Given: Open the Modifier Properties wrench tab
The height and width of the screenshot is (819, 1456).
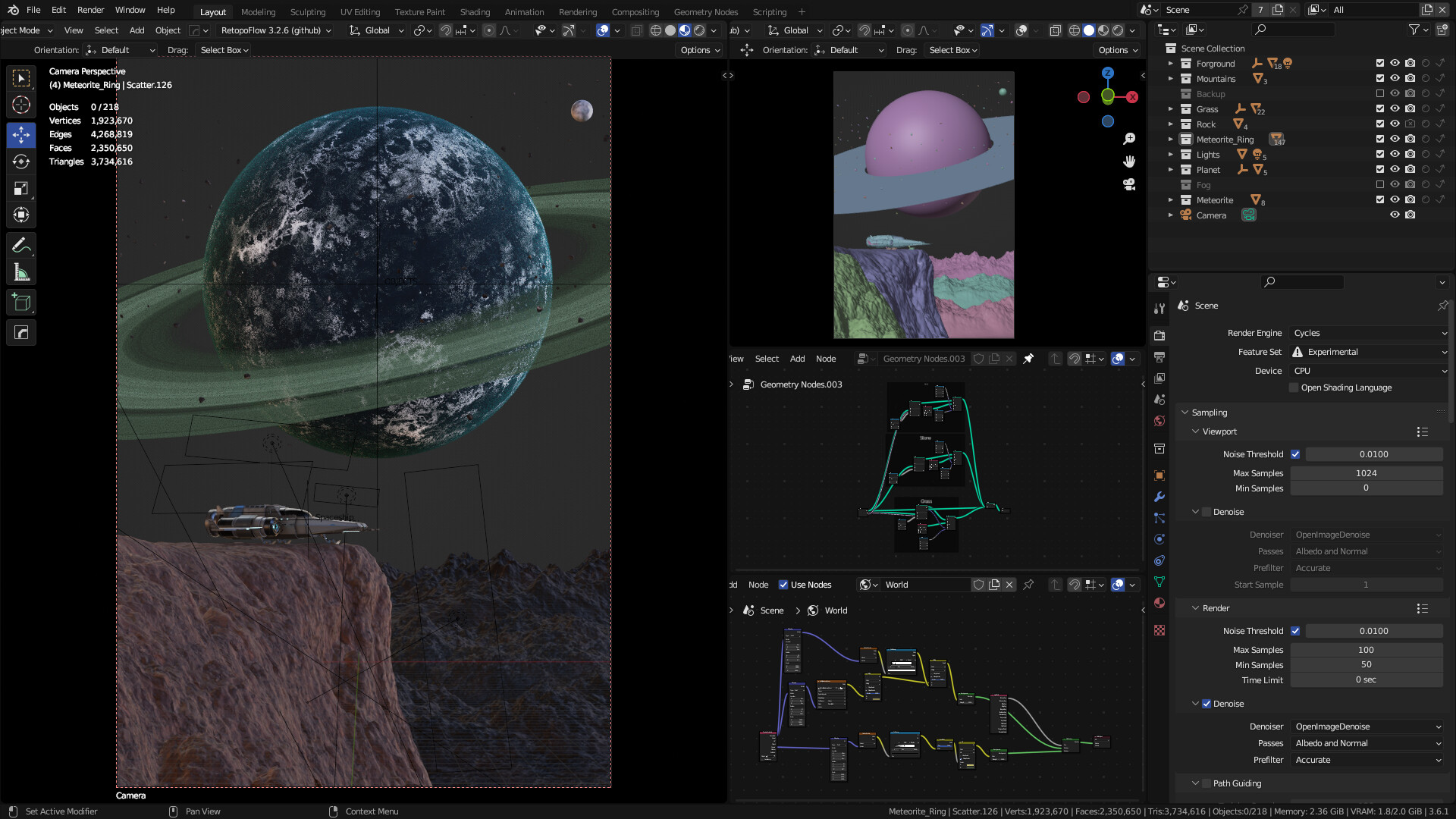Looking at the screenshot, I should (1159, 497).
